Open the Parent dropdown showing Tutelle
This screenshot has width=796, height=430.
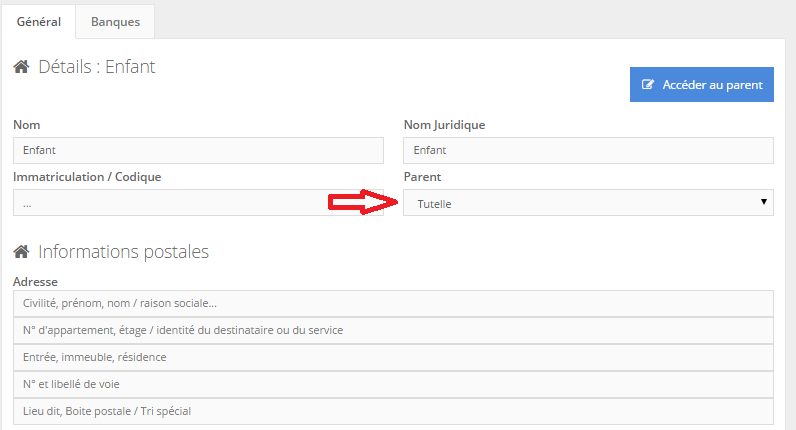click(580, 203)
